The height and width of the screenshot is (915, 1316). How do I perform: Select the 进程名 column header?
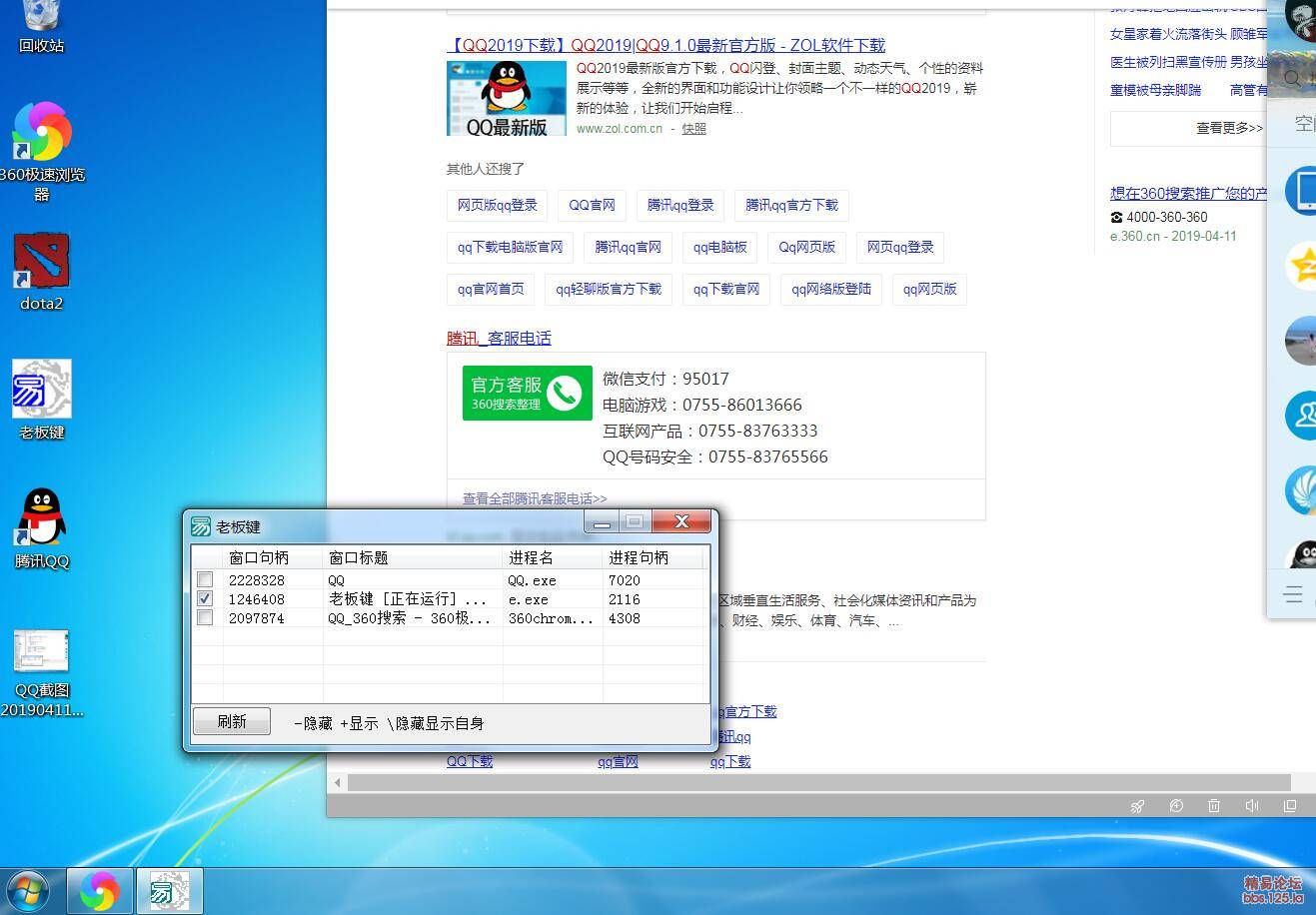coord(553,557)
